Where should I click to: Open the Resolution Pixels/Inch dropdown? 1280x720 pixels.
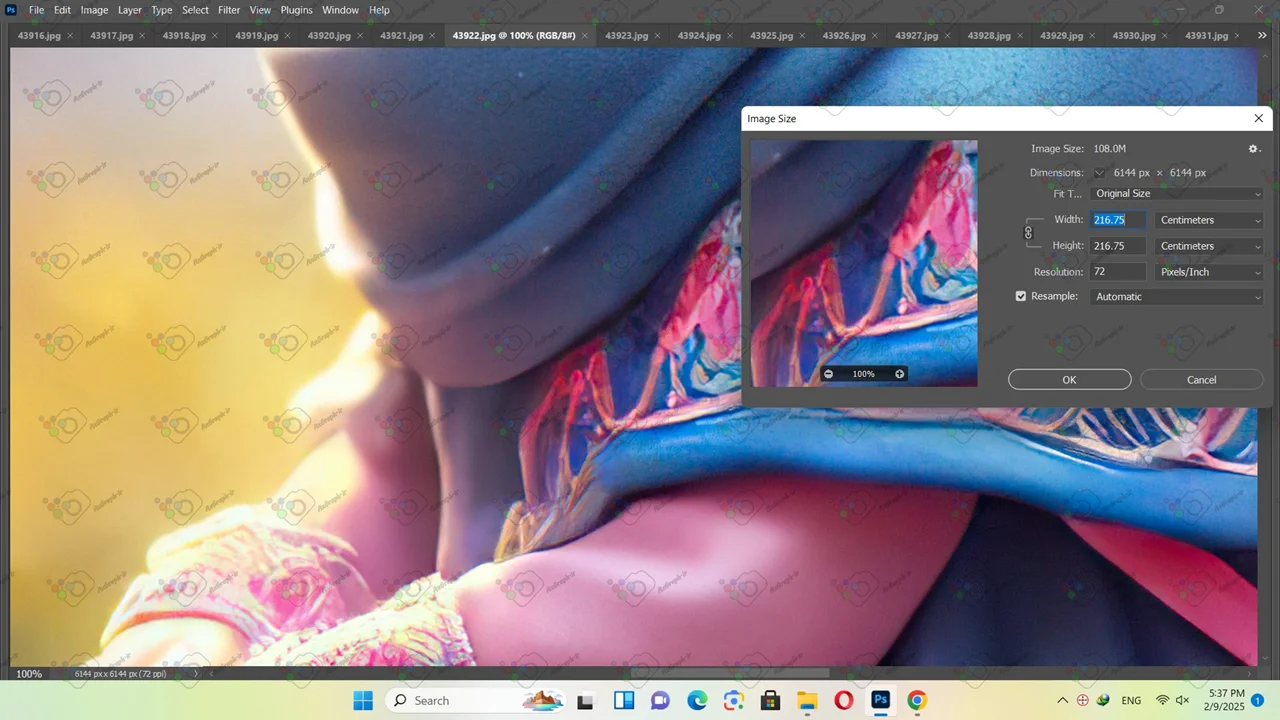point(1209,272)
